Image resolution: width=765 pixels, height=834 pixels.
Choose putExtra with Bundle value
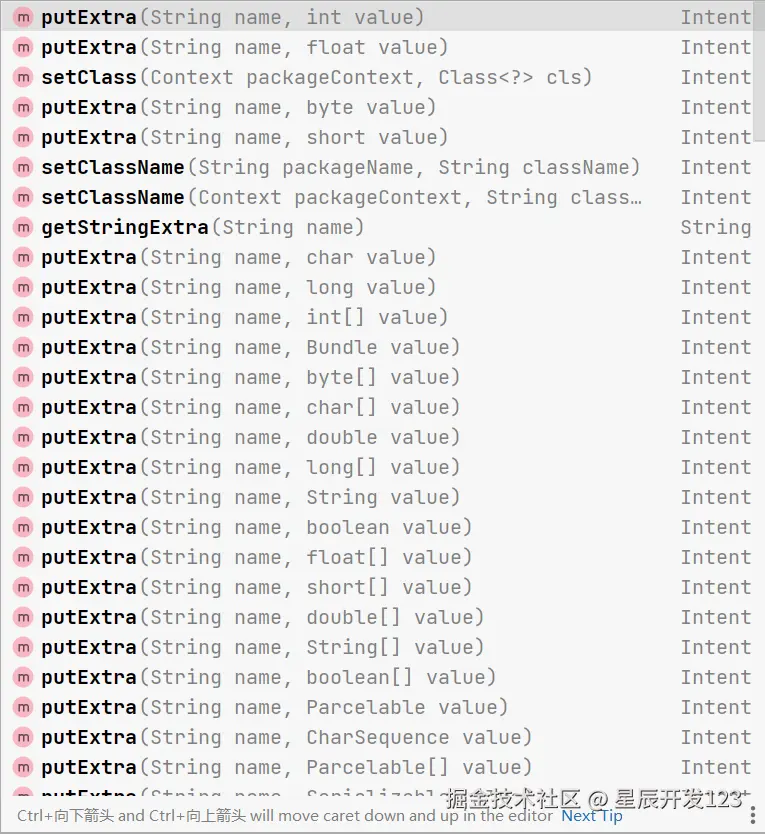click(x=250, y=347)
